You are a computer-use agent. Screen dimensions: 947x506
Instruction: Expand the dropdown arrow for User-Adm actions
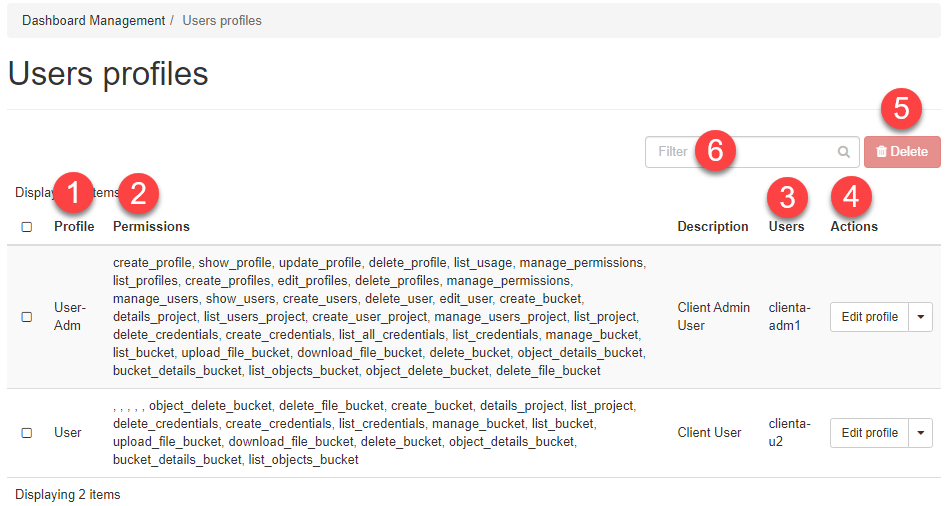click(x=920, y=317)
